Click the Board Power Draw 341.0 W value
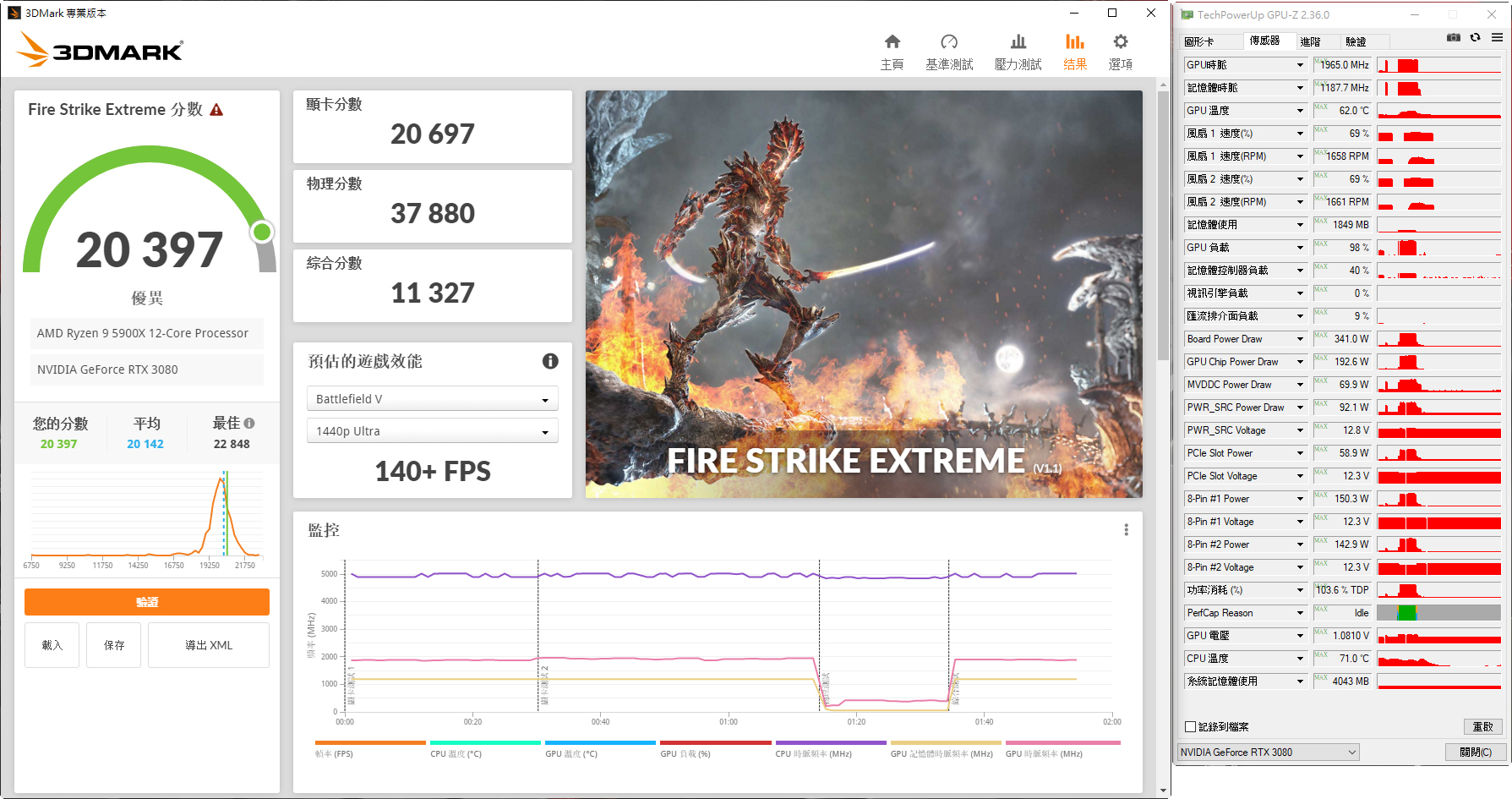This screenshot has height=799, width=1512. point(1342,339)
